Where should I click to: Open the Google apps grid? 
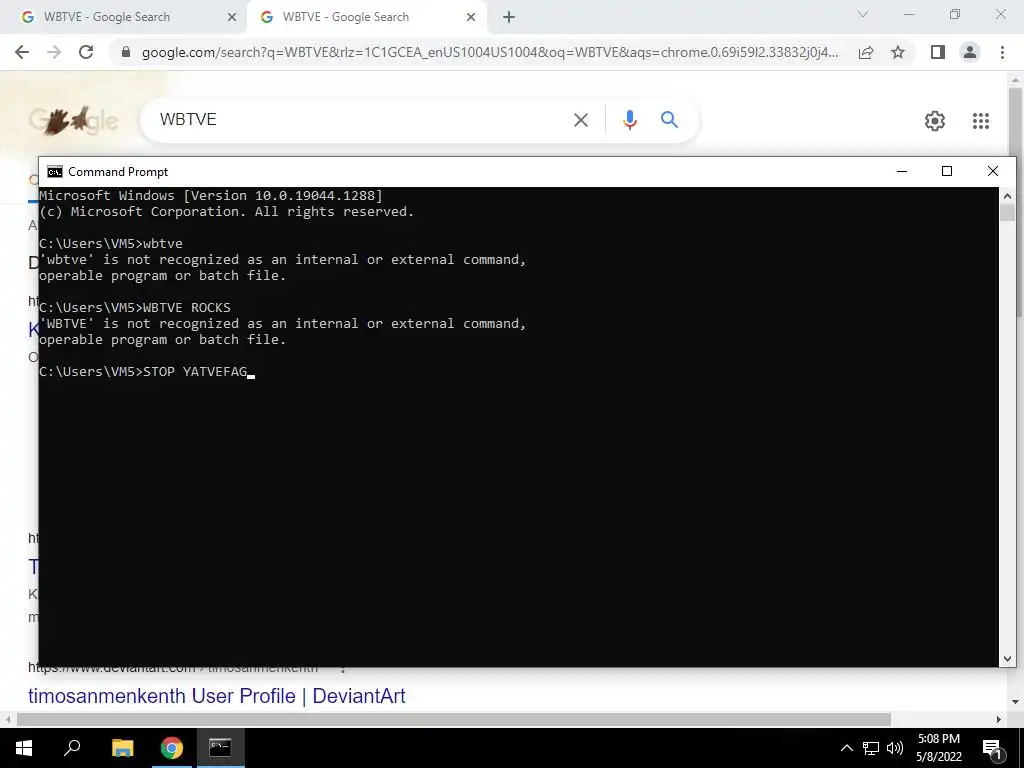point(981,121)
